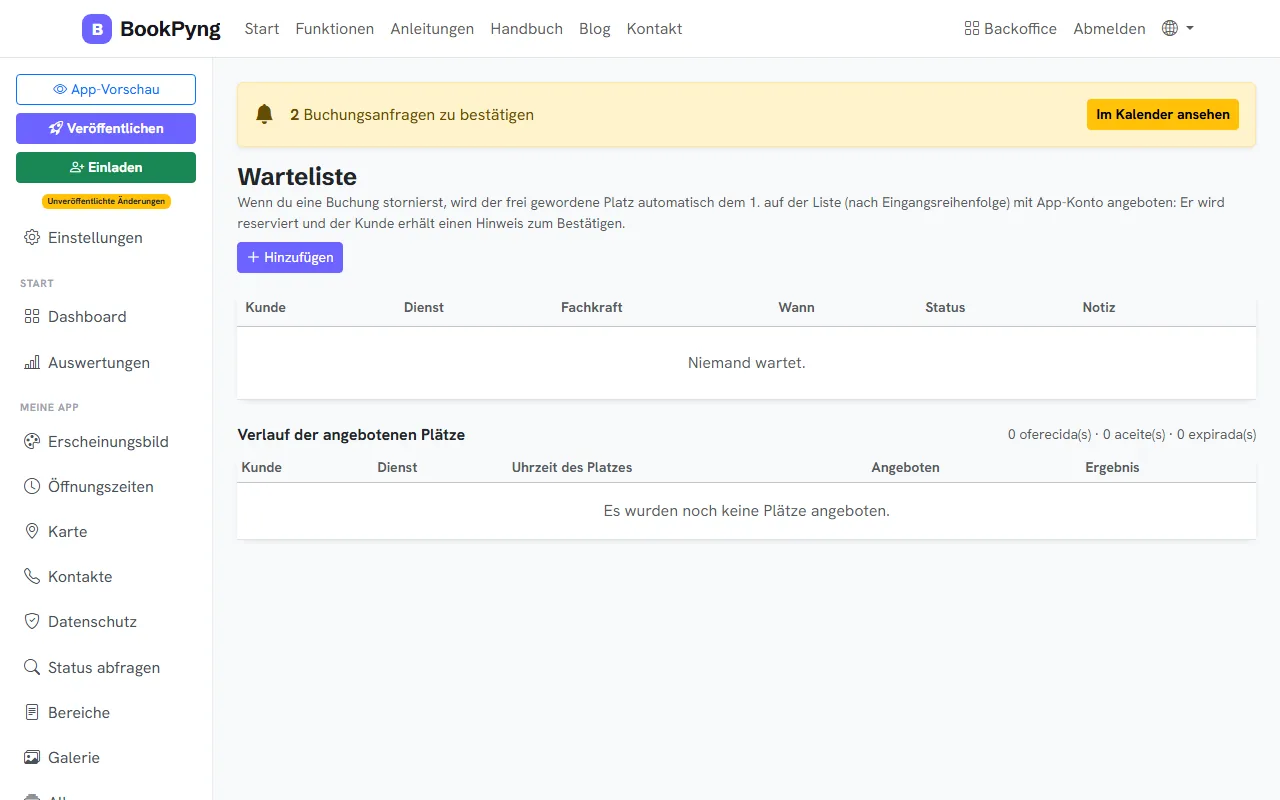Image resolution: width=1280 pixels, height=800 pixels.
Task: Click the Öffnungszeiten clock icon
Action: 32,486
